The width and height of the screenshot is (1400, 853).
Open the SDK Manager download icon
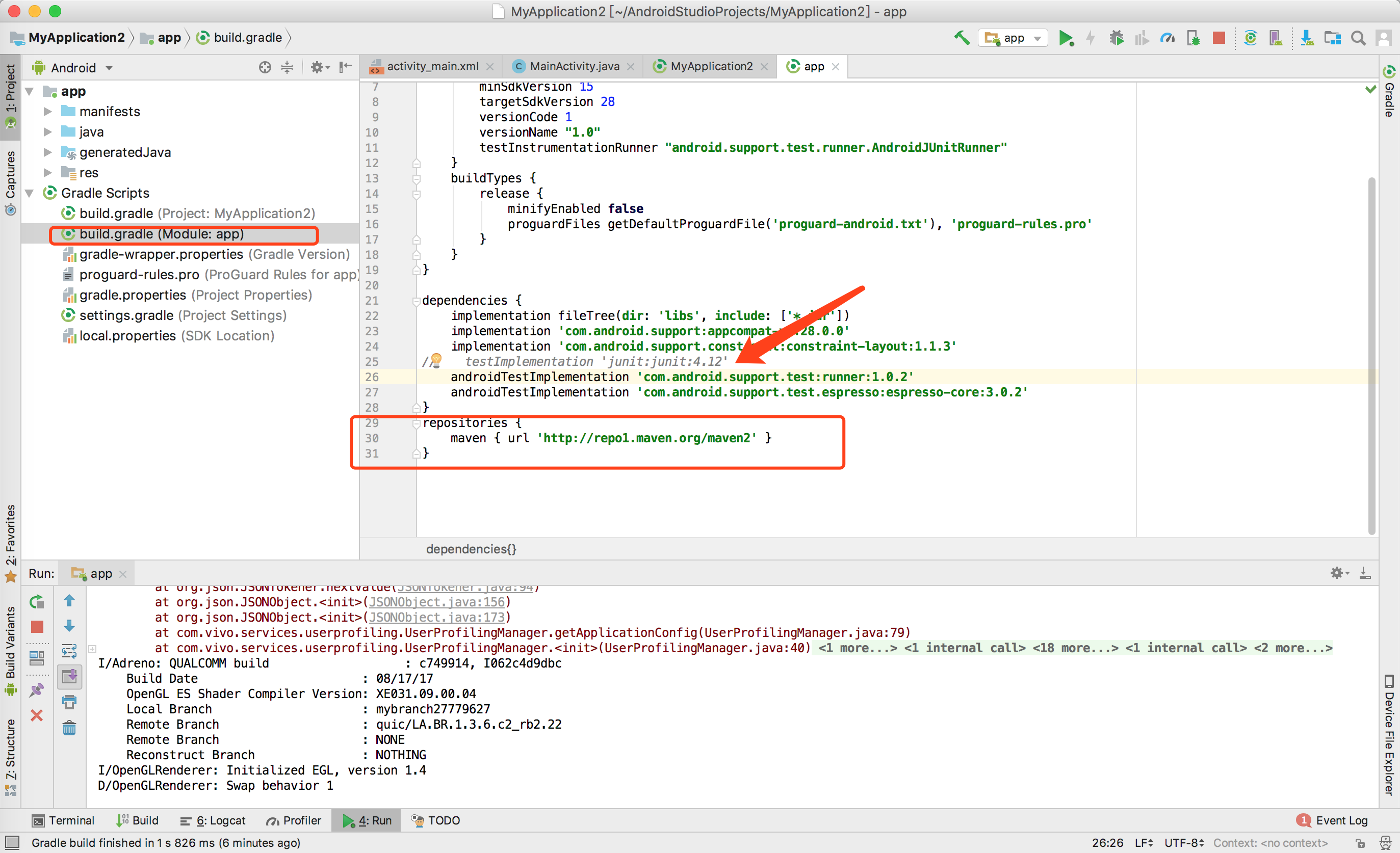click(x=1307, y=38)
